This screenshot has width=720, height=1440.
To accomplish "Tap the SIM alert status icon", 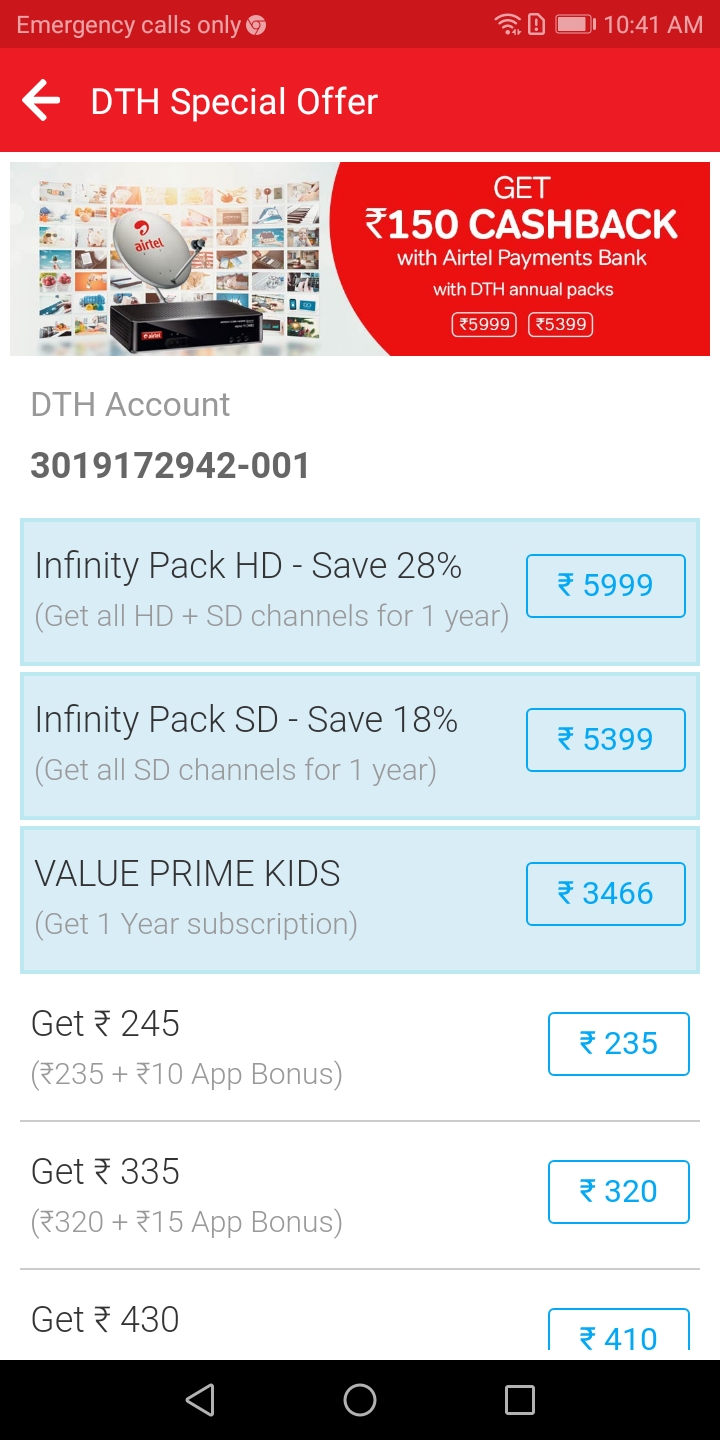I will click(x=536, y=24).
